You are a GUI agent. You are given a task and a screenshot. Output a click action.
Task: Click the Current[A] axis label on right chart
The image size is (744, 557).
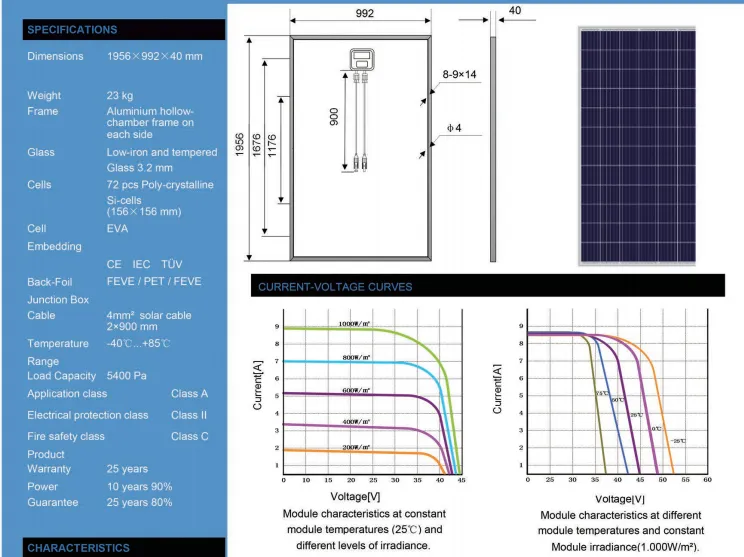click(499, 391)
